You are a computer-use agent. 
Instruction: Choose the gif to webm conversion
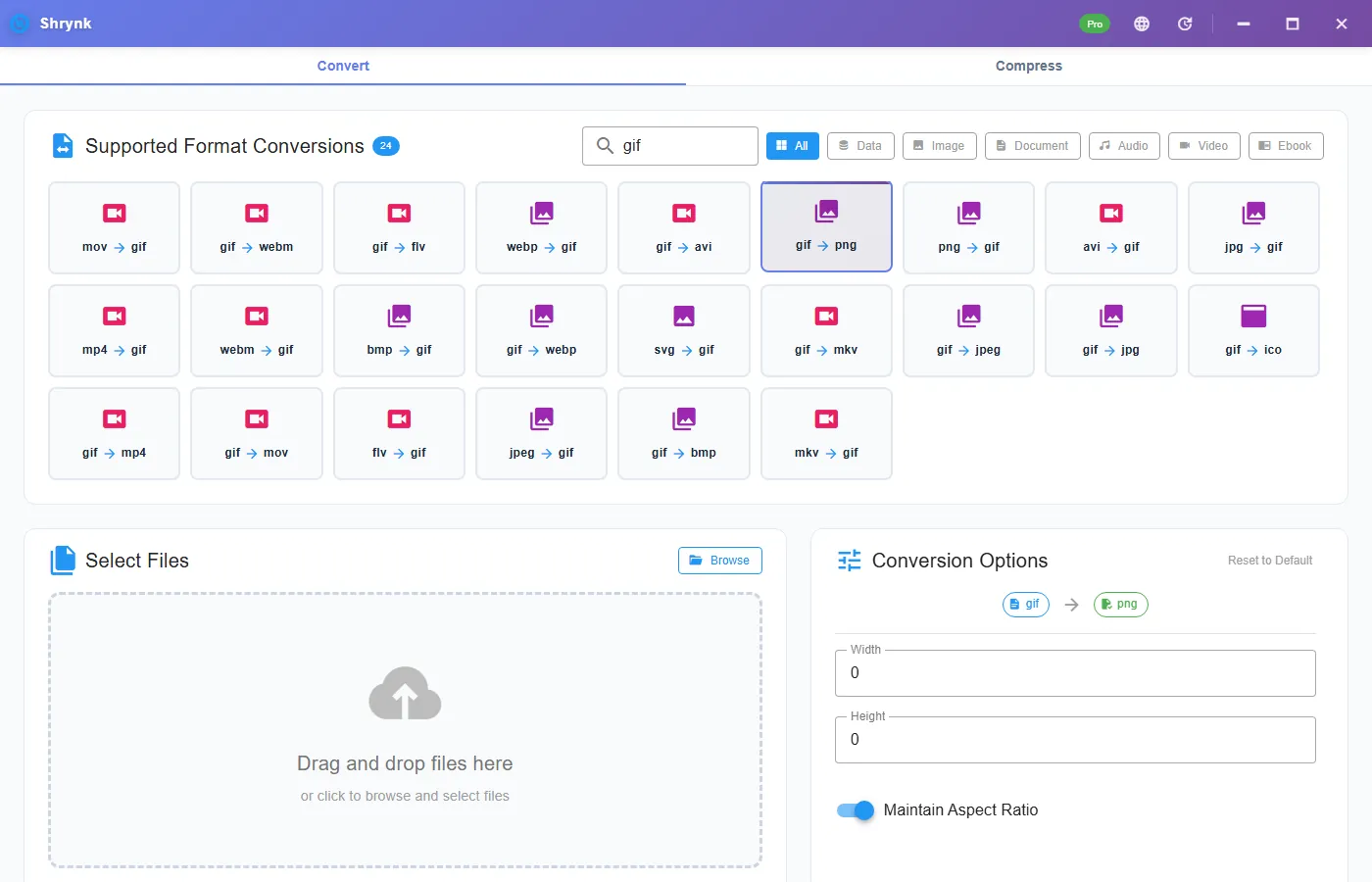pos(257,227)
